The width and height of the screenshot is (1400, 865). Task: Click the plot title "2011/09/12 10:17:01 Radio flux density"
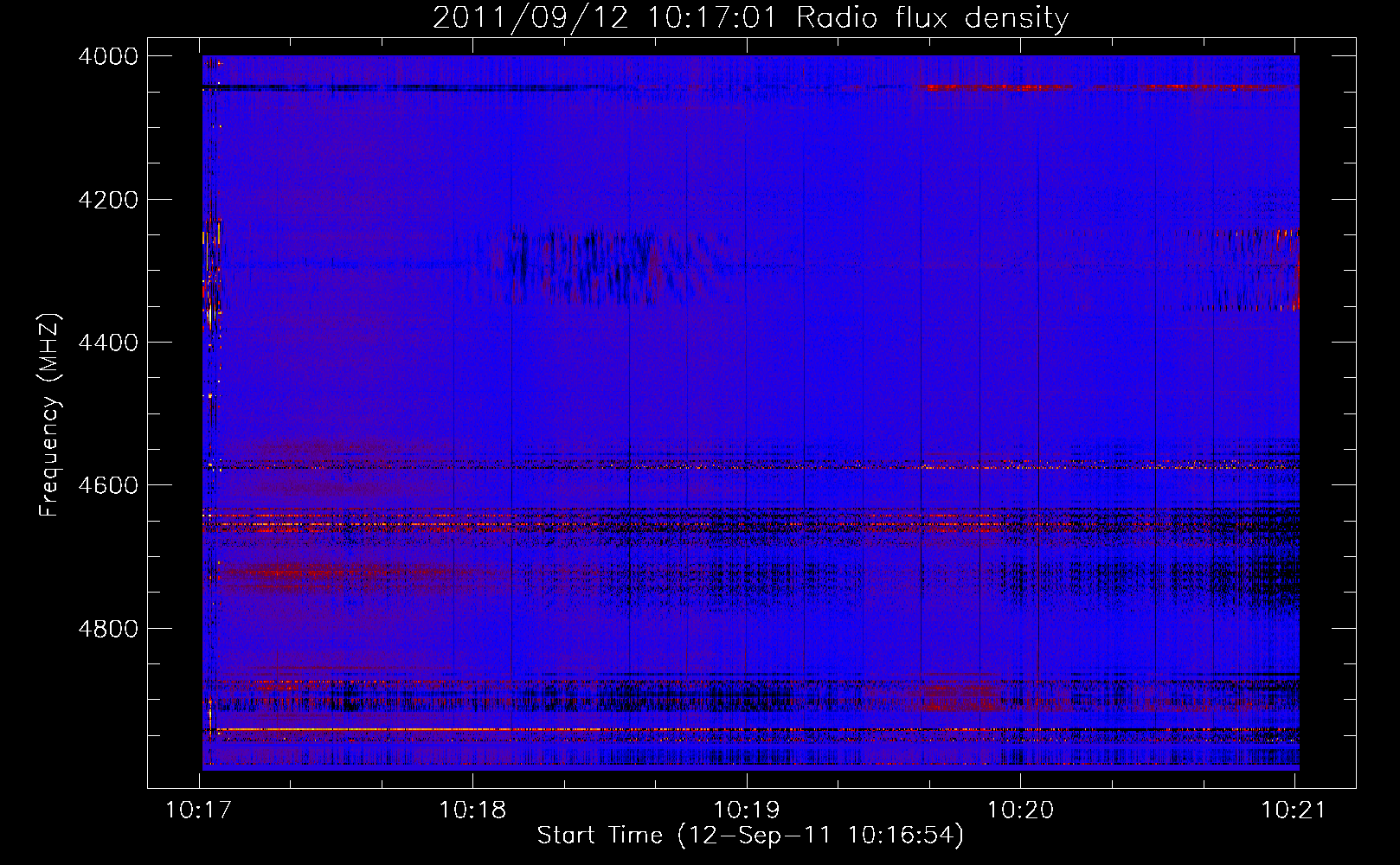pyautogui.click(x=751, y=17)
